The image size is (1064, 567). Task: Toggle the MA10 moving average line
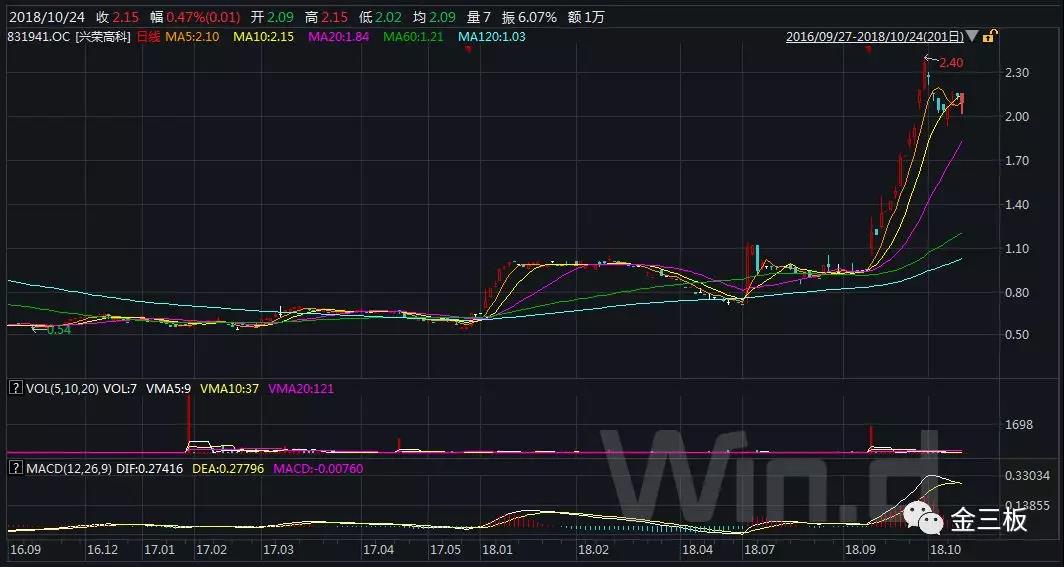pyautogui.click(x=265, y=37)
